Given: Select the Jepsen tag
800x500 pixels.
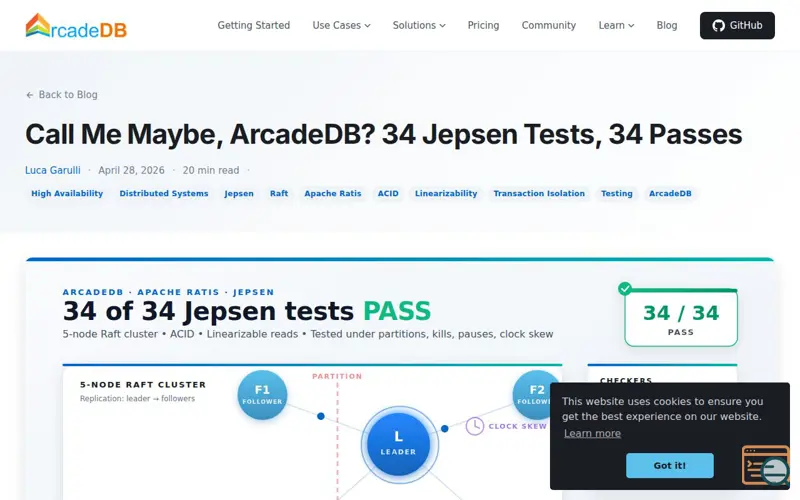Looking at the screenshot, I should point(239,193).
